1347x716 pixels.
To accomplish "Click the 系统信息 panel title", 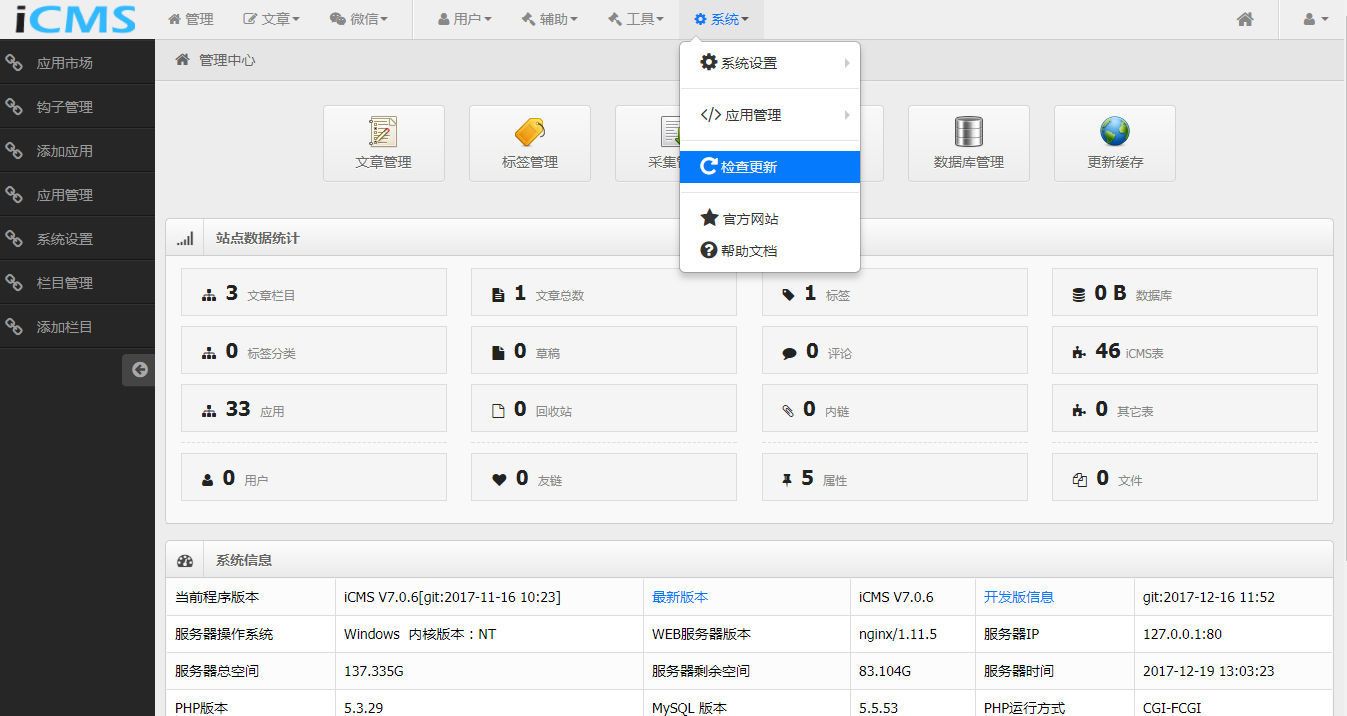I will pos(244,561).
